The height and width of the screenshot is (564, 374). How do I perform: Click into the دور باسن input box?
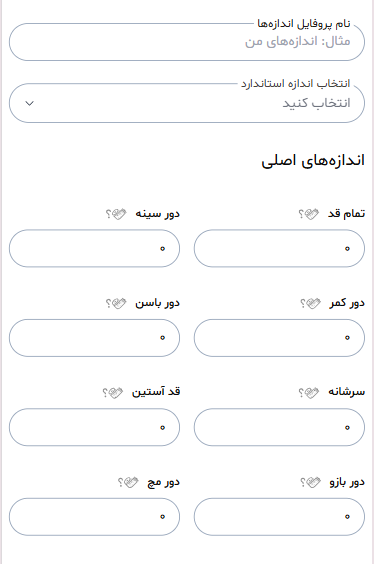pyautogui.click(x=94, y=337)
